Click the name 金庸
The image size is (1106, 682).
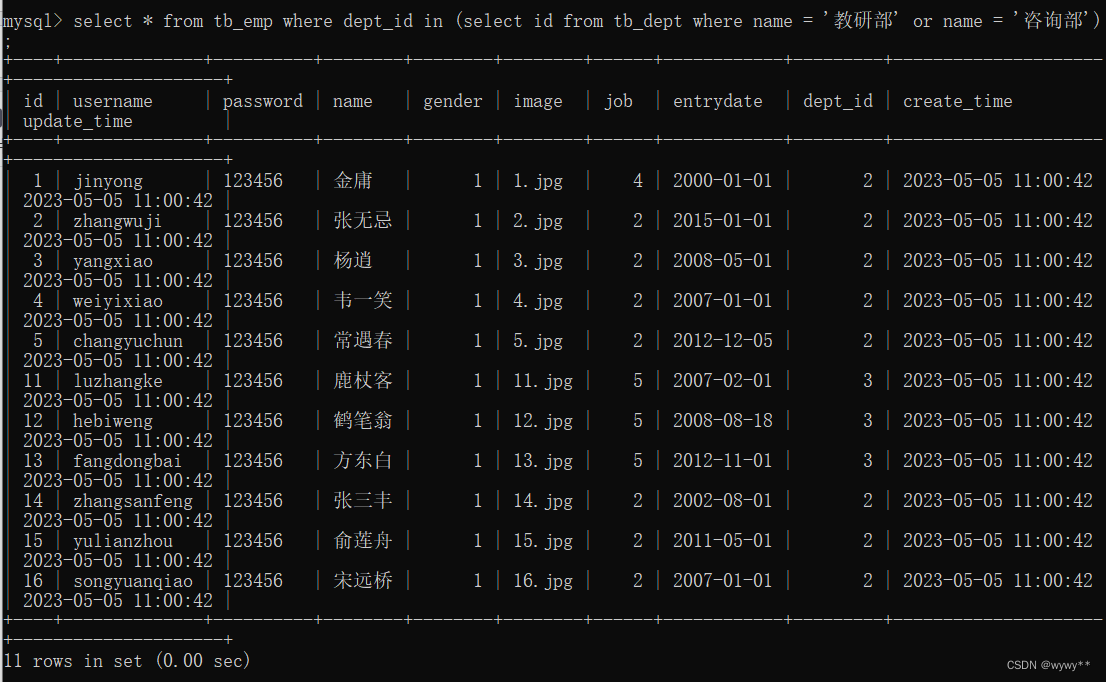(353, 181)
